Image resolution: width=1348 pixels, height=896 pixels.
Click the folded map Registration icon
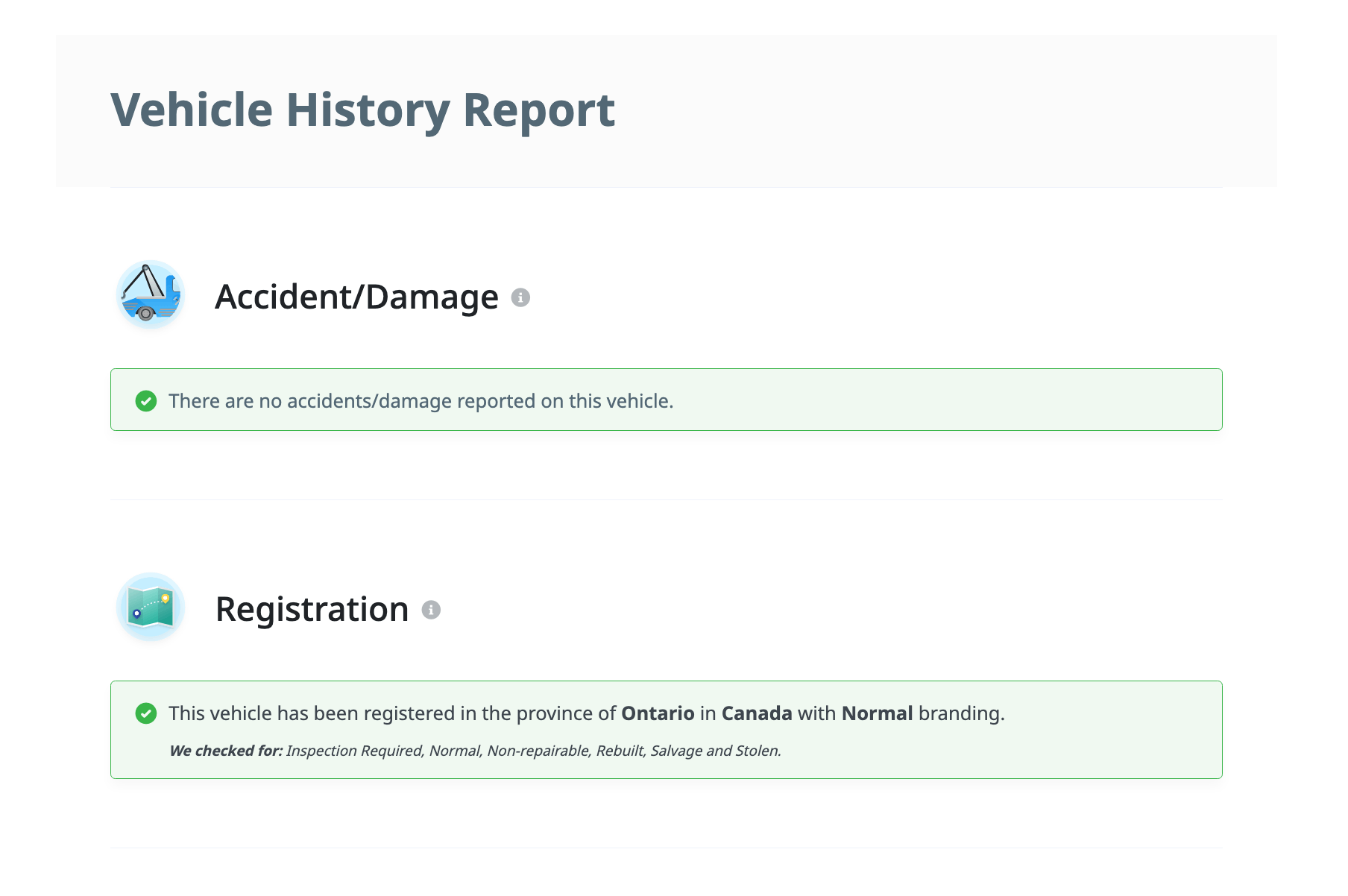151,608
